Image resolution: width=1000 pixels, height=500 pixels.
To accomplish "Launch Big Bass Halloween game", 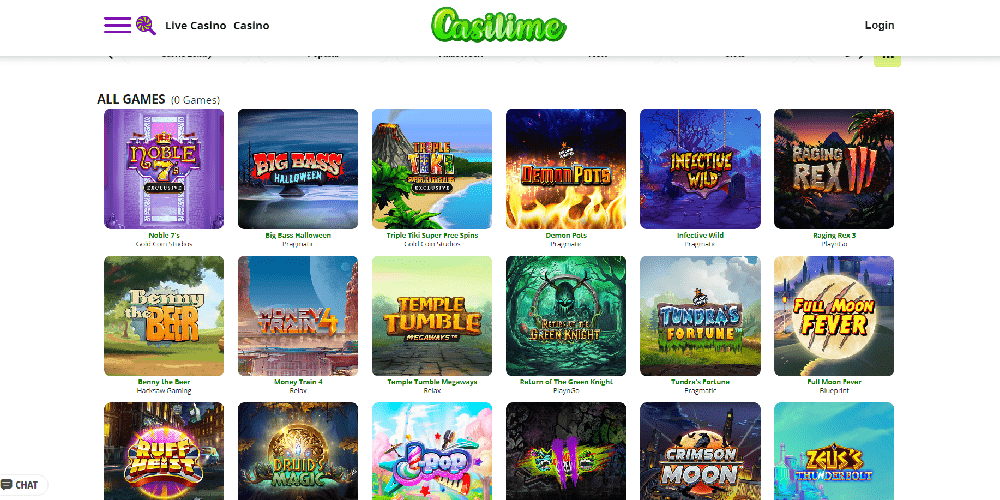I will point(298,169).
